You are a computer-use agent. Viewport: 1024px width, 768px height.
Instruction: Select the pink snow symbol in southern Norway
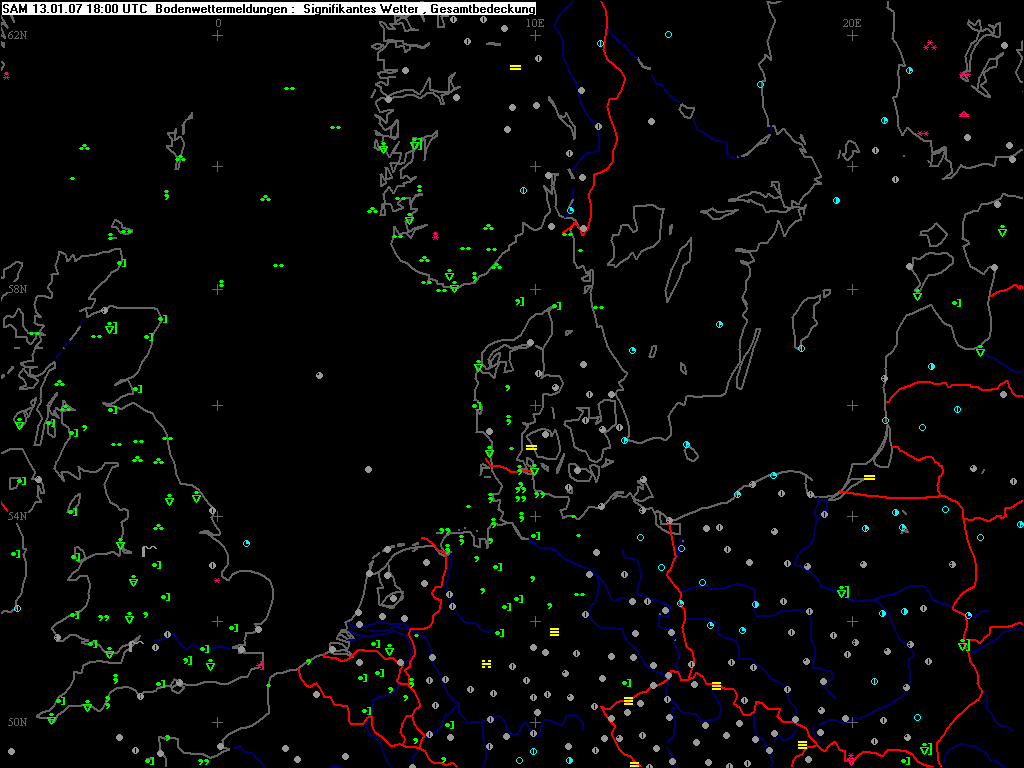(x=435, y=236)
